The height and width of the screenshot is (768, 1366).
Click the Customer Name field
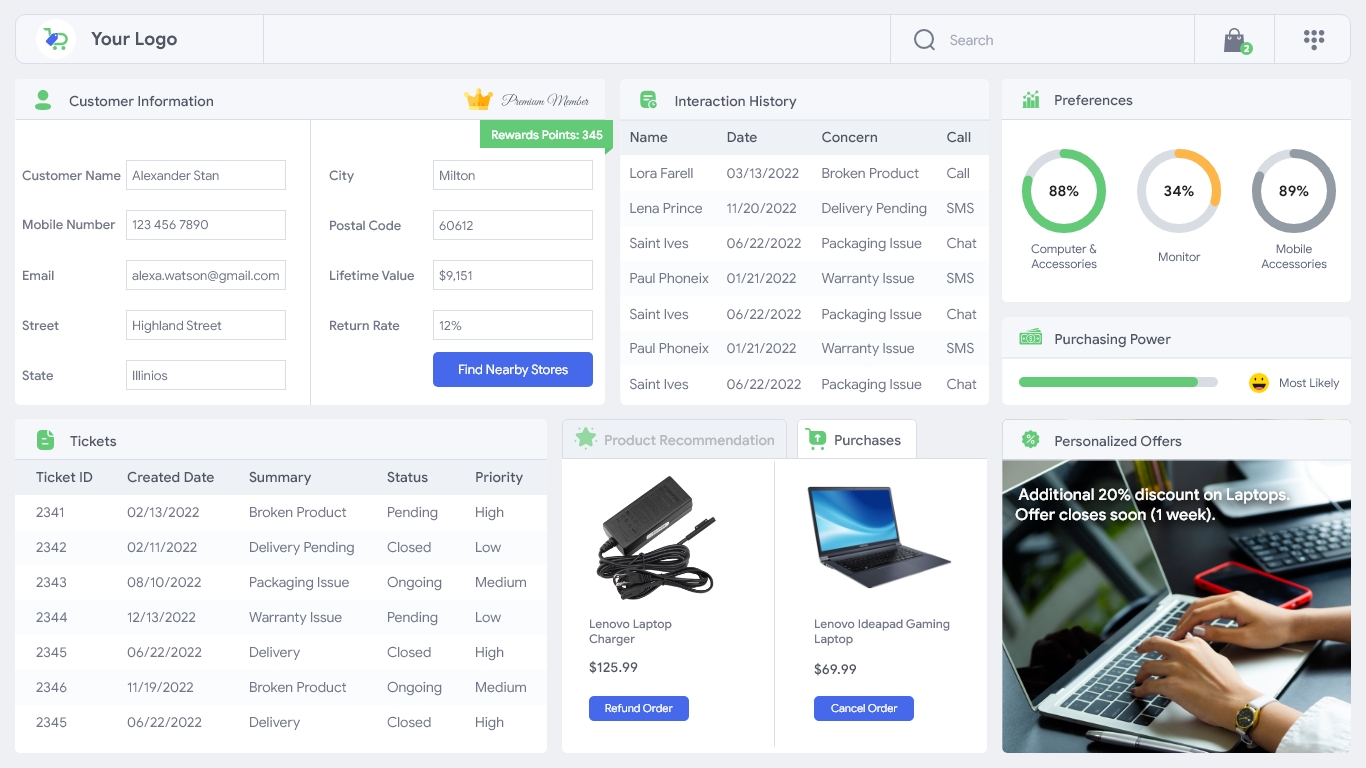[x=206, y=175]
